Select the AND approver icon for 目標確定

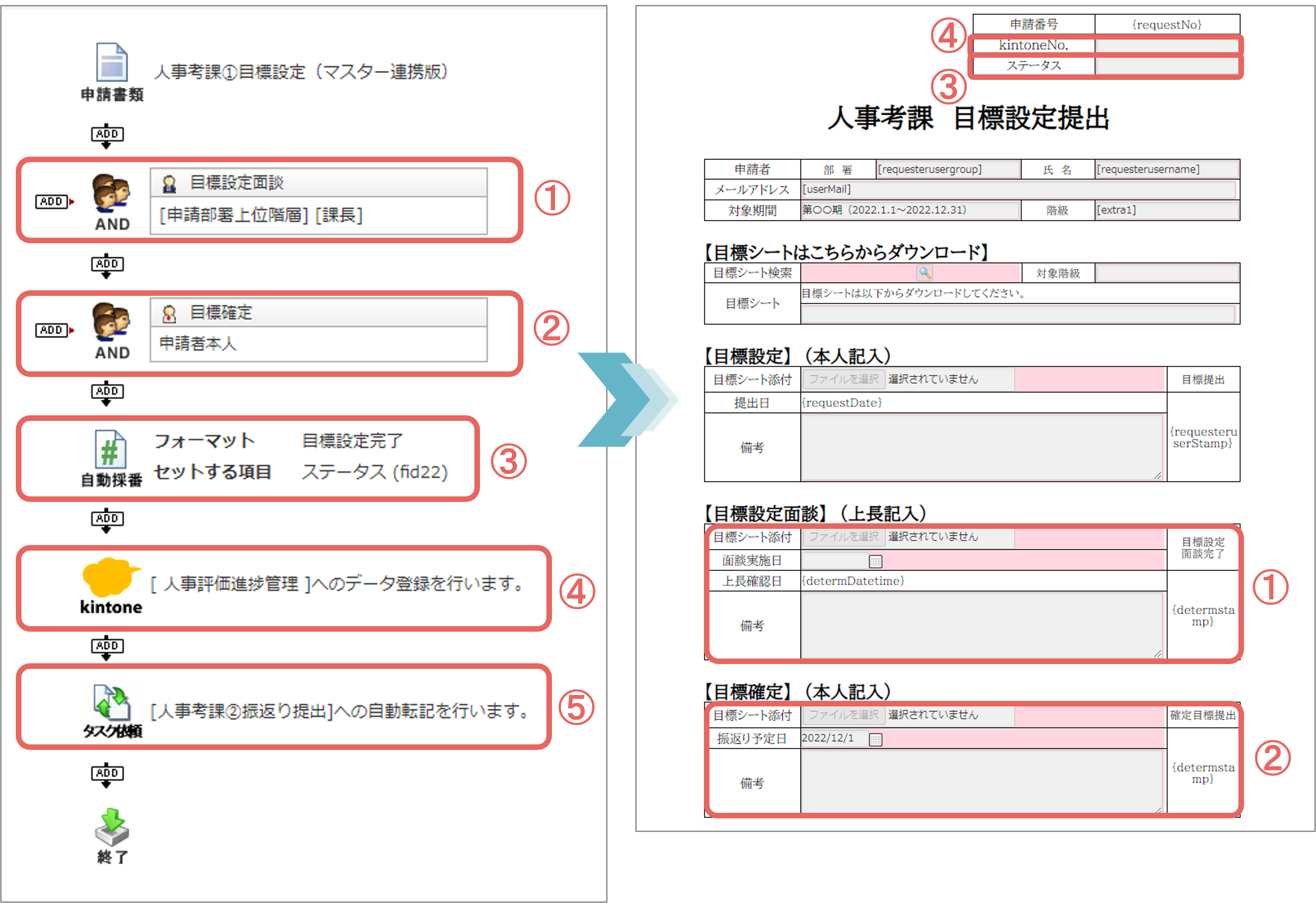coord(112,322)
